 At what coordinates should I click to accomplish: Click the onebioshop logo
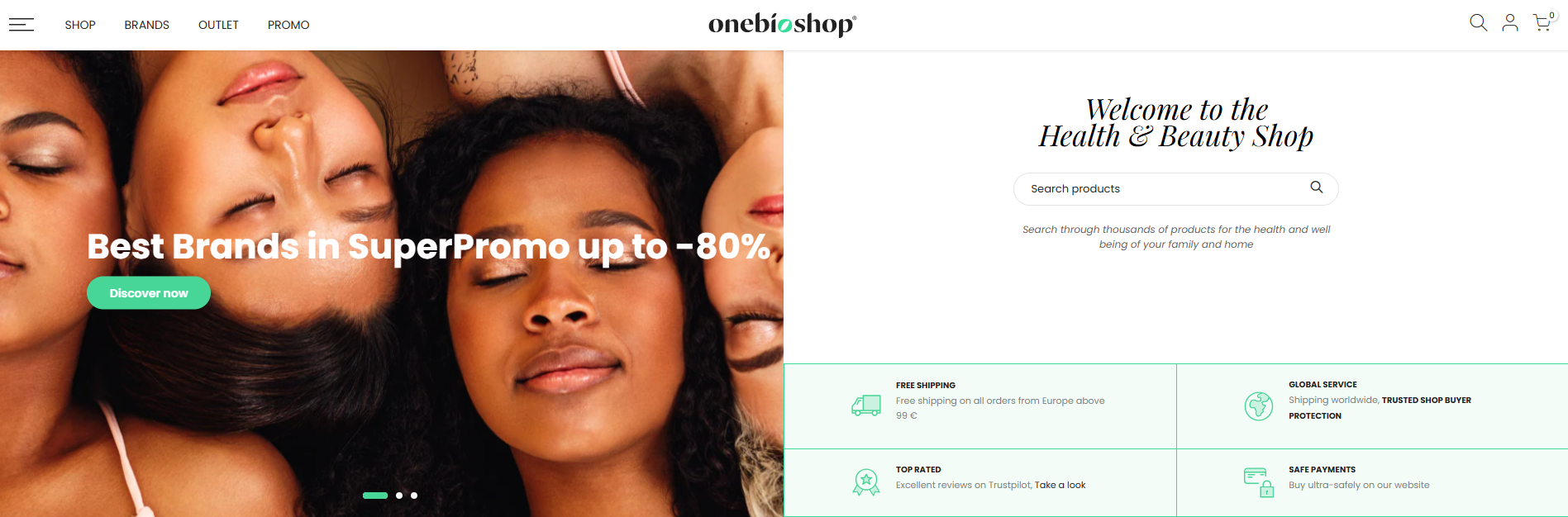(x=782, y=25)
